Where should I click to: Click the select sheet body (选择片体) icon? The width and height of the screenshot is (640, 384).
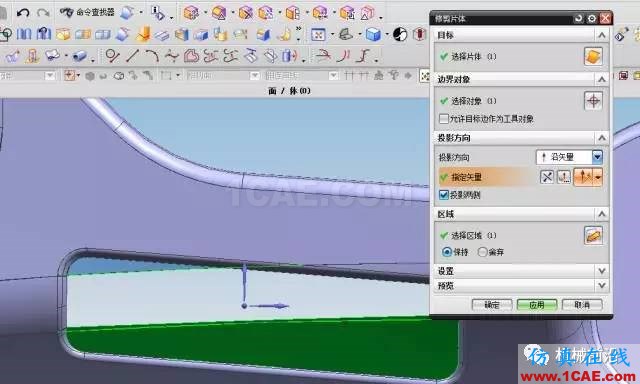(x=593, y=56)
